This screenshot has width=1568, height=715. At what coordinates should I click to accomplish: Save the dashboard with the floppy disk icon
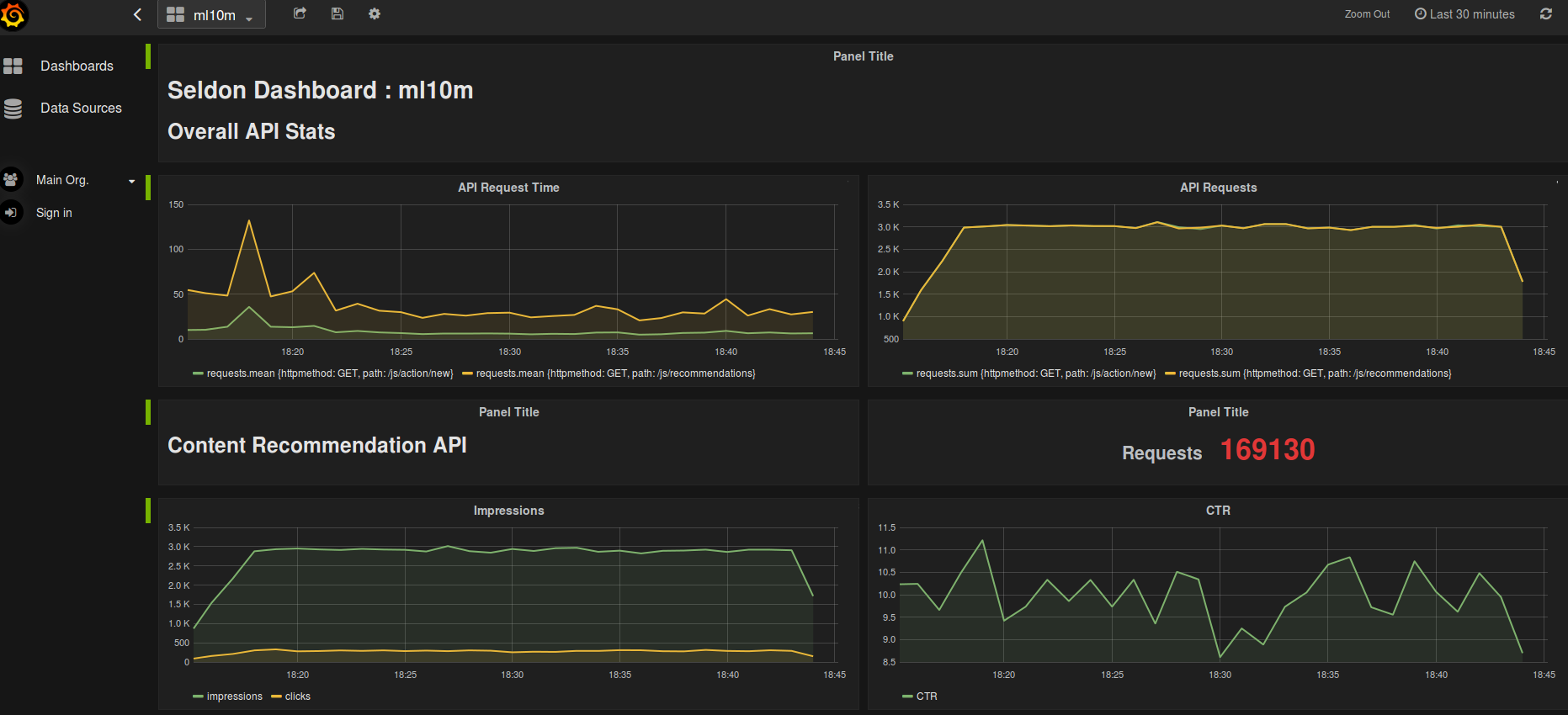pos(338,13)
